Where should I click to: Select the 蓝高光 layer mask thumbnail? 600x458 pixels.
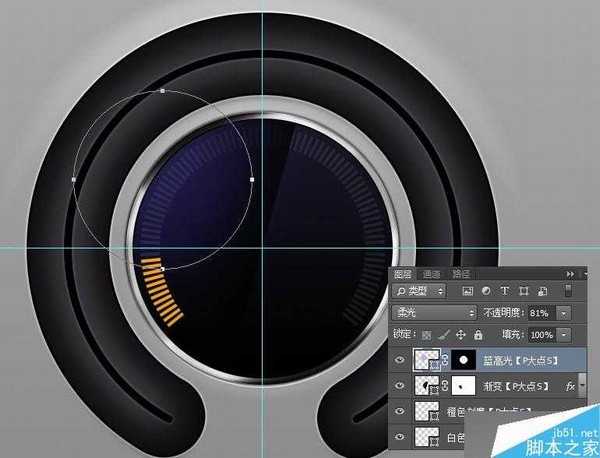tap(461, 358)
